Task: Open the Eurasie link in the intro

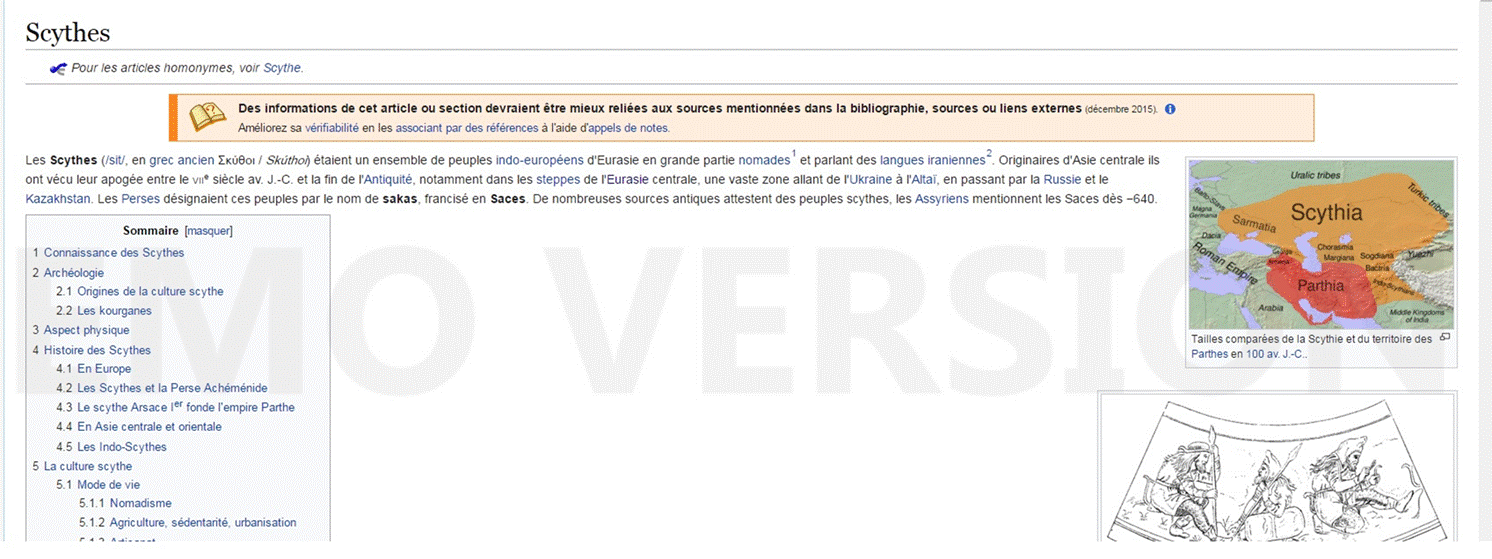Action: [x=626, y=180]
